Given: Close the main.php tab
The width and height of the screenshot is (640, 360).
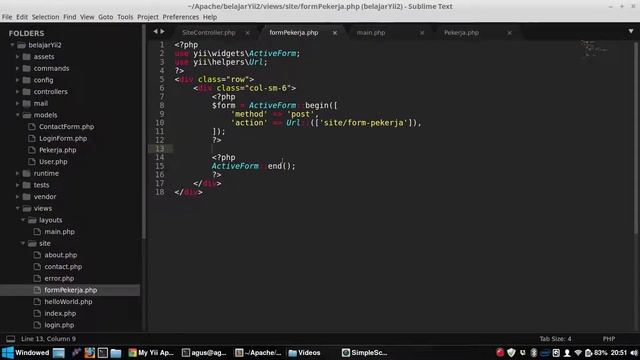Looking at the screenshot, I should click(x=422, y=33).
